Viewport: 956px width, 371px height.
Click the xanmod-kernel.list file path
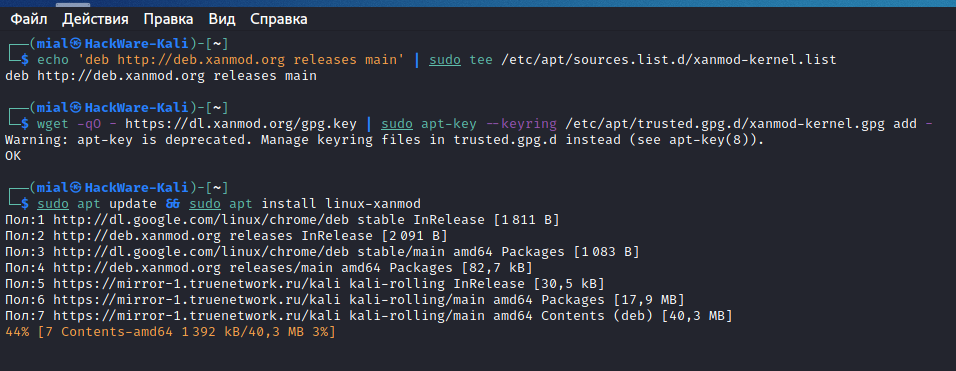tap(668, 60)
